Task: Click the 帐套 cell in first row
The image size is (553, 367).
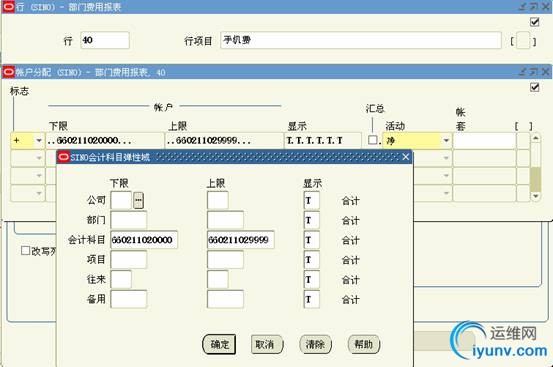Action: click(x=484, y=140)
